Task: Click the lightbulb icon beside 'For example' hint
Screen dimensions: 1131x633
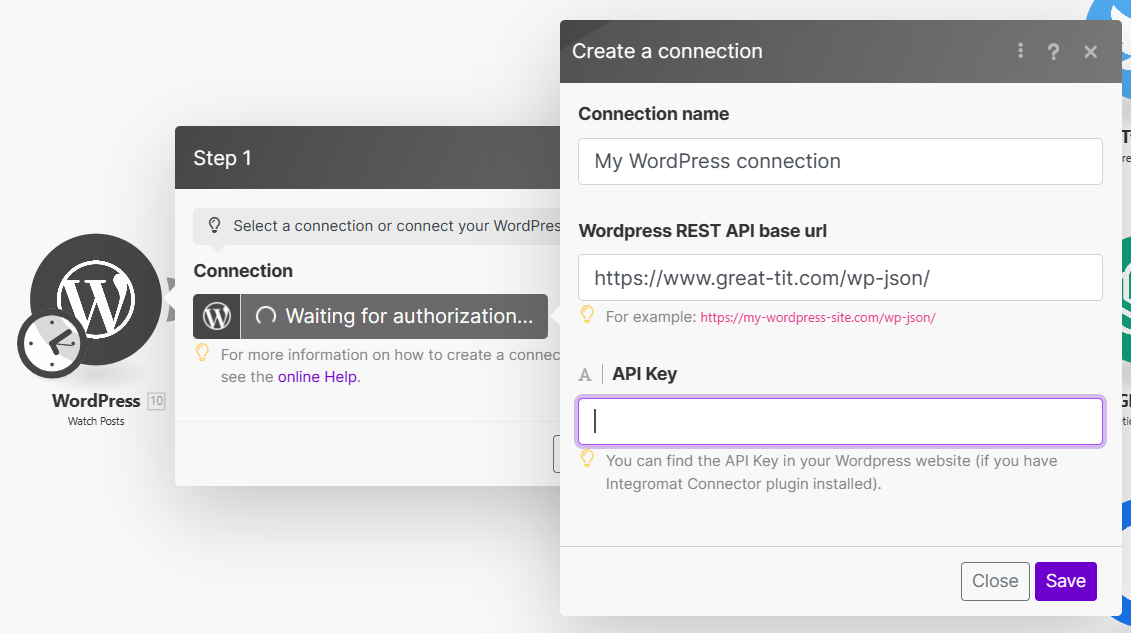Action: 587,314
